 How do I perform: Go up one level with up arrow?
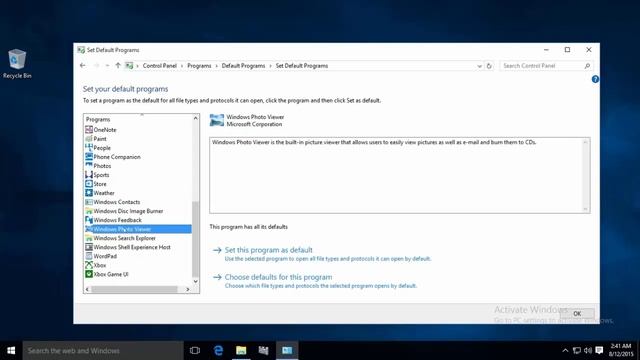[x=118, y=65]
